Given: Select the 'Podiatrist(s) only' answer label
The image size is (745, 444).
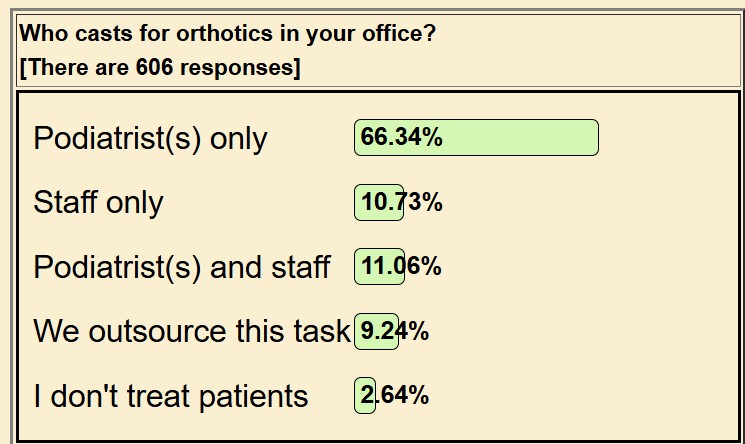Looking at the screenshot, I should tap(150, 138).
